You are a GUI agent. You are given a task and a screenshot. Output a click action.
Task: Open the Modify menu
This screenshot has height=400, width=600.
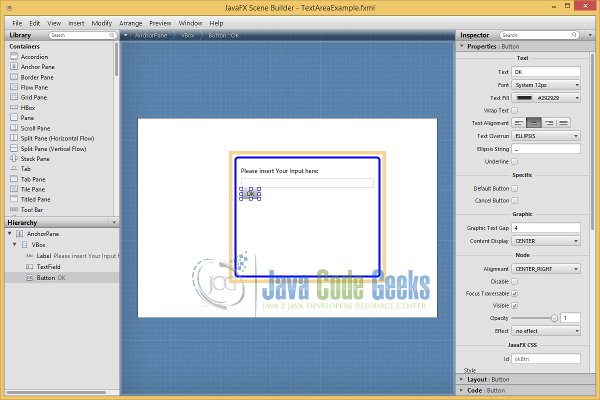pyautogui.click(x=102, y=23)
